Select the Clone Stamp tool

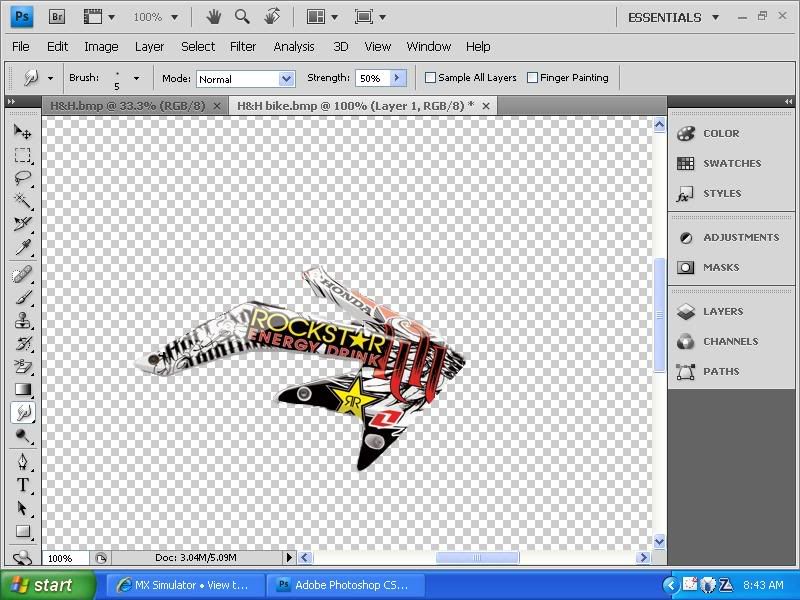tap(22, 320)
